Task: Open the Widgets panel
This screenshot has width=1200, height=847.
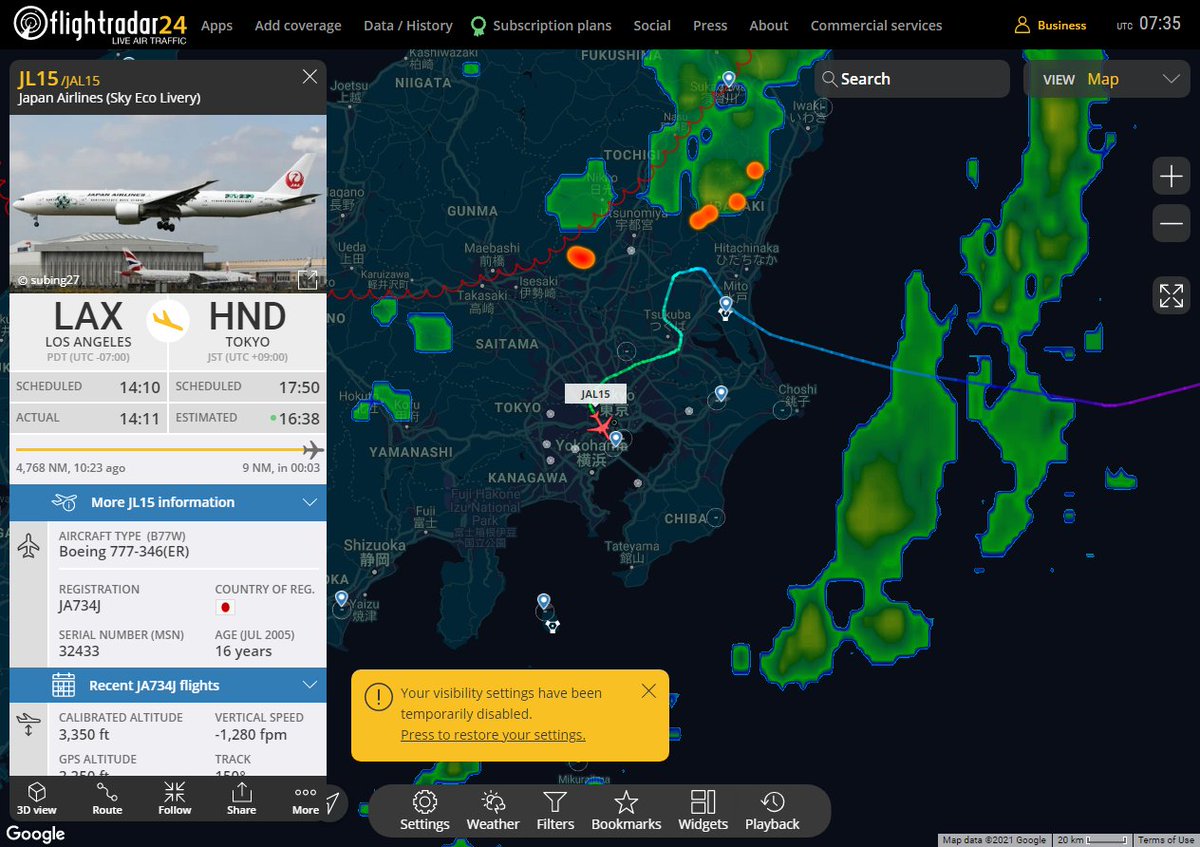Action: (703, 811)
